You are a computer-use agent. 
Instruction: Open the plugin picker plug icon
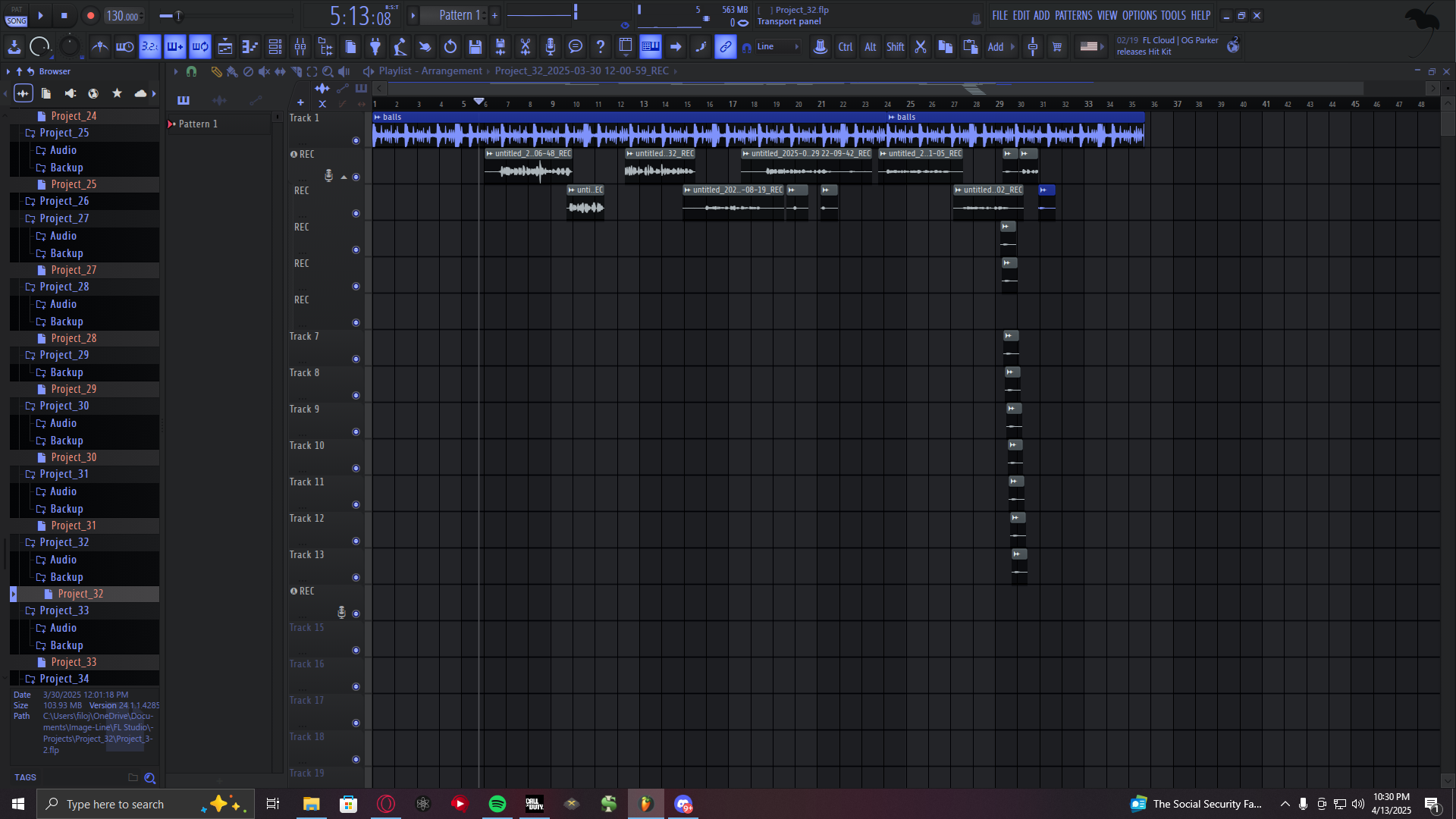[375, 47]
